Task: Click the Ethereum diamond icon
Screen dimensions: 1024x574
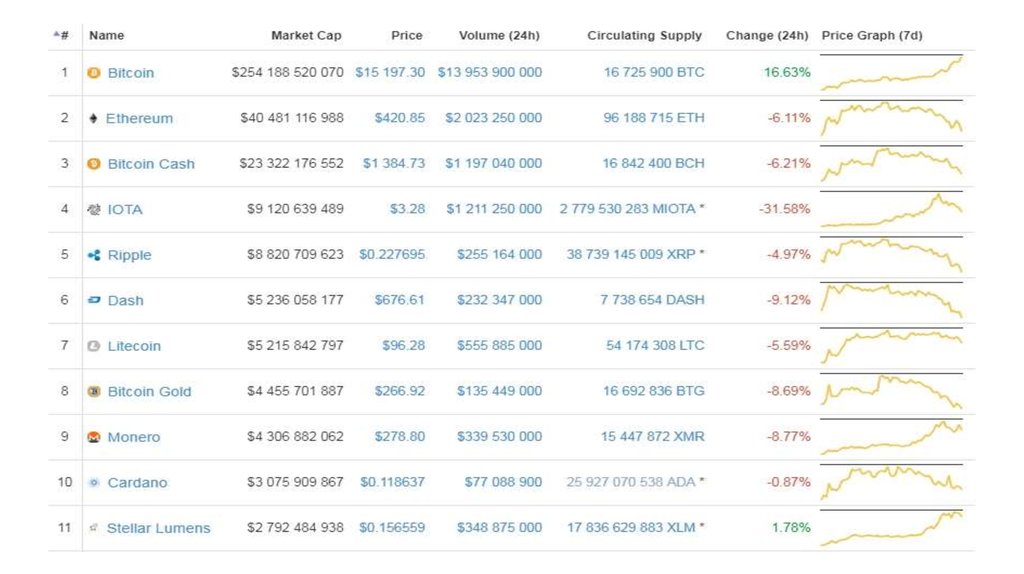Action: click(94, 118)
